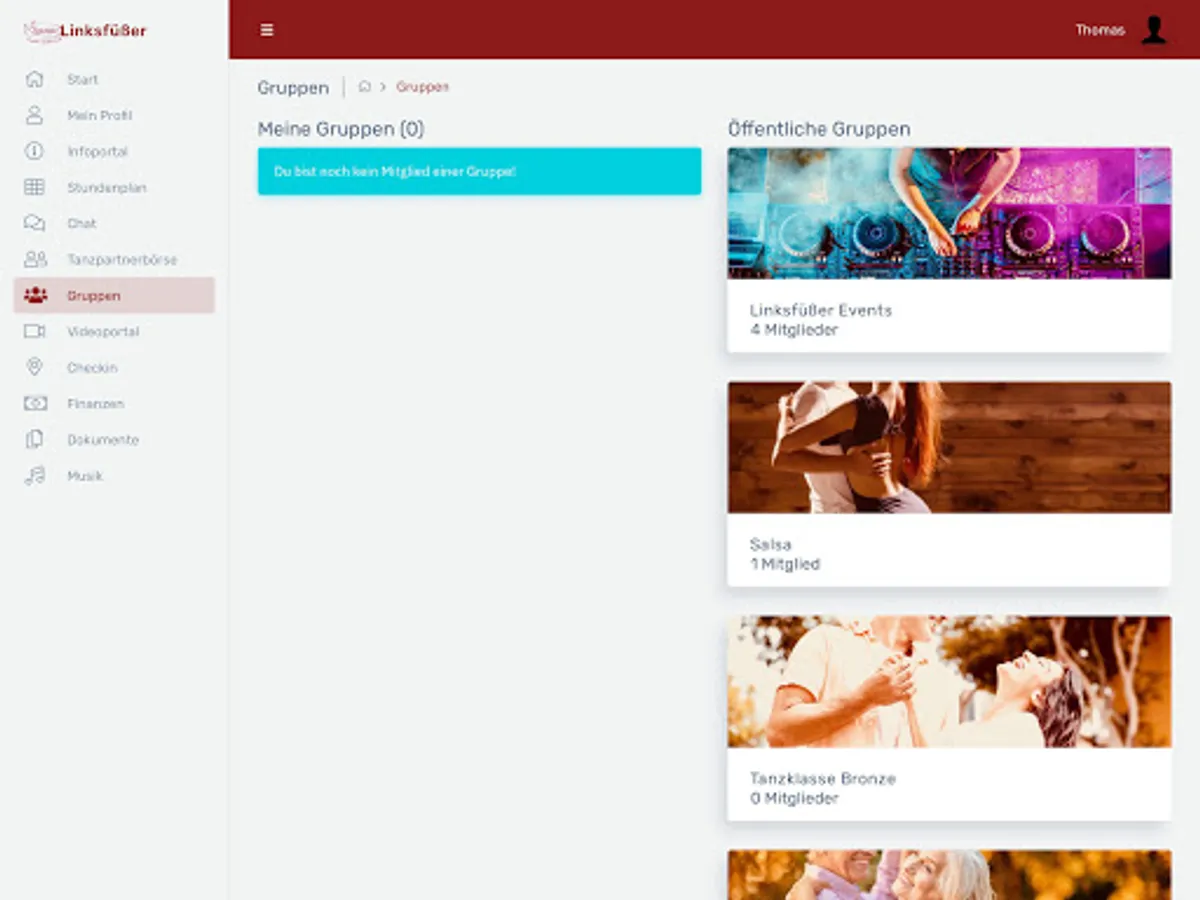Click the Gruppen breadcrumb link
The image size is (1200, 900).
click(x=422, y=87)
